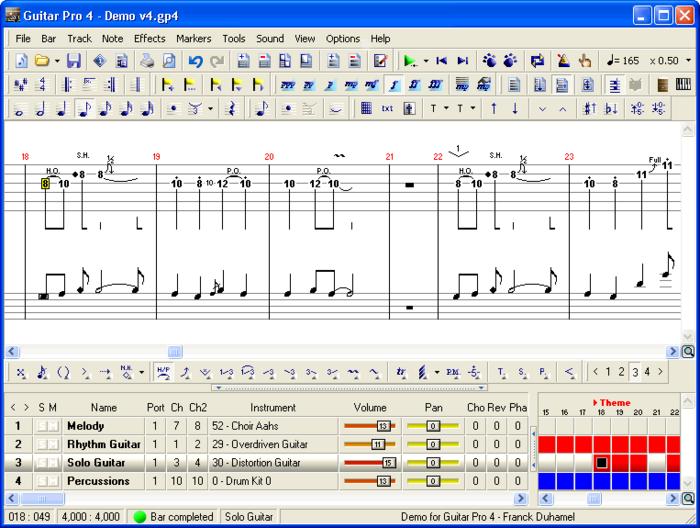Insert text with the txt icon
The width and height of the screenshot is (700, 528).
[388, 108]
